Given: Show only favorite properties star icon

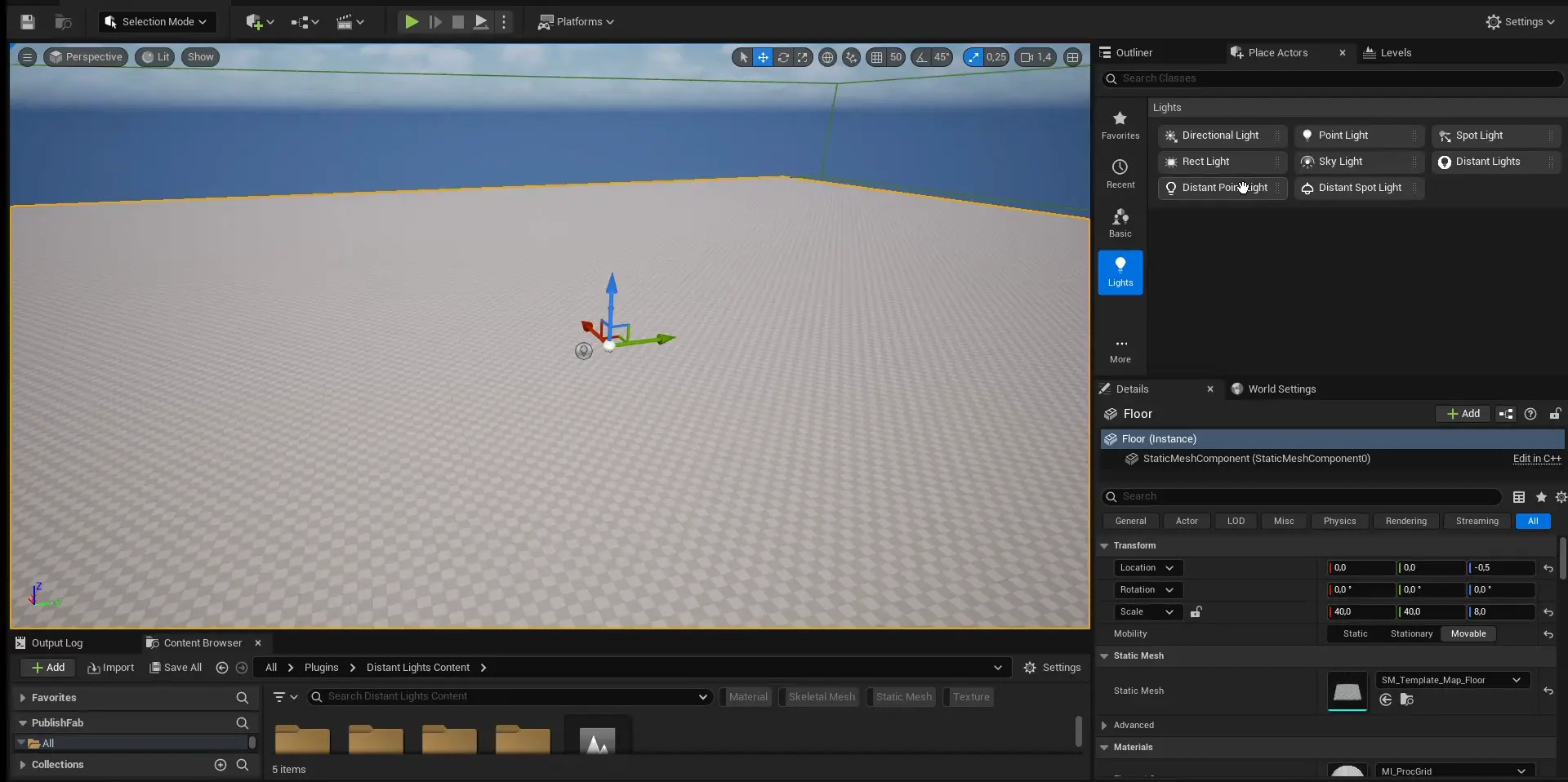Looking at the screenshot, I should coord(1541,497).
